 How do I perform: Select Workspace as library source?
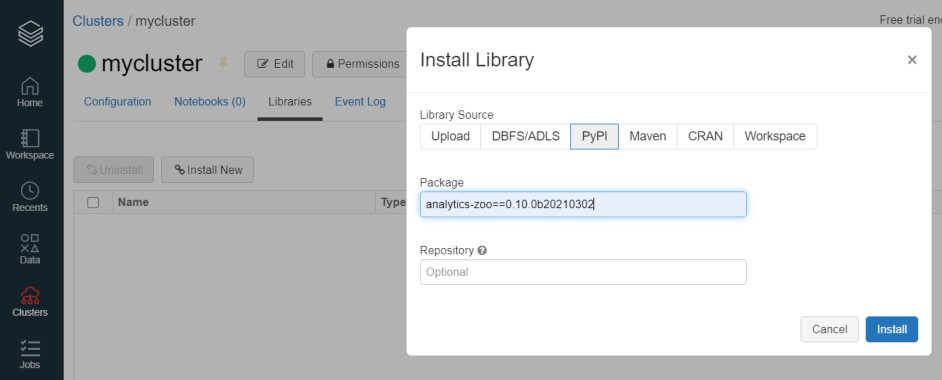tap(775, 136)
